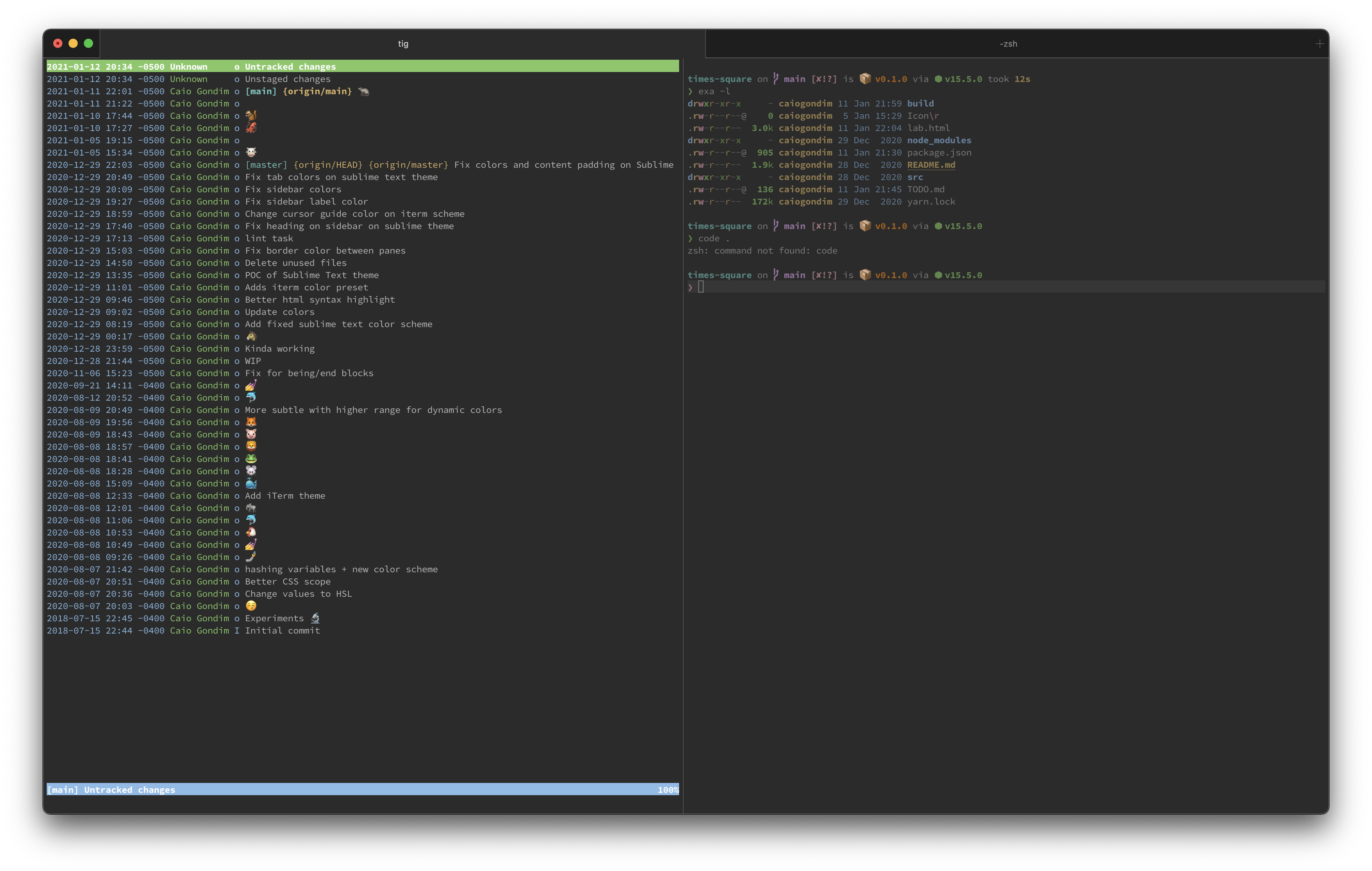The width and height of the screenshot is (1372, 871).
Task: Click the package box emoji in first prompt
Action: coord(865,79)
